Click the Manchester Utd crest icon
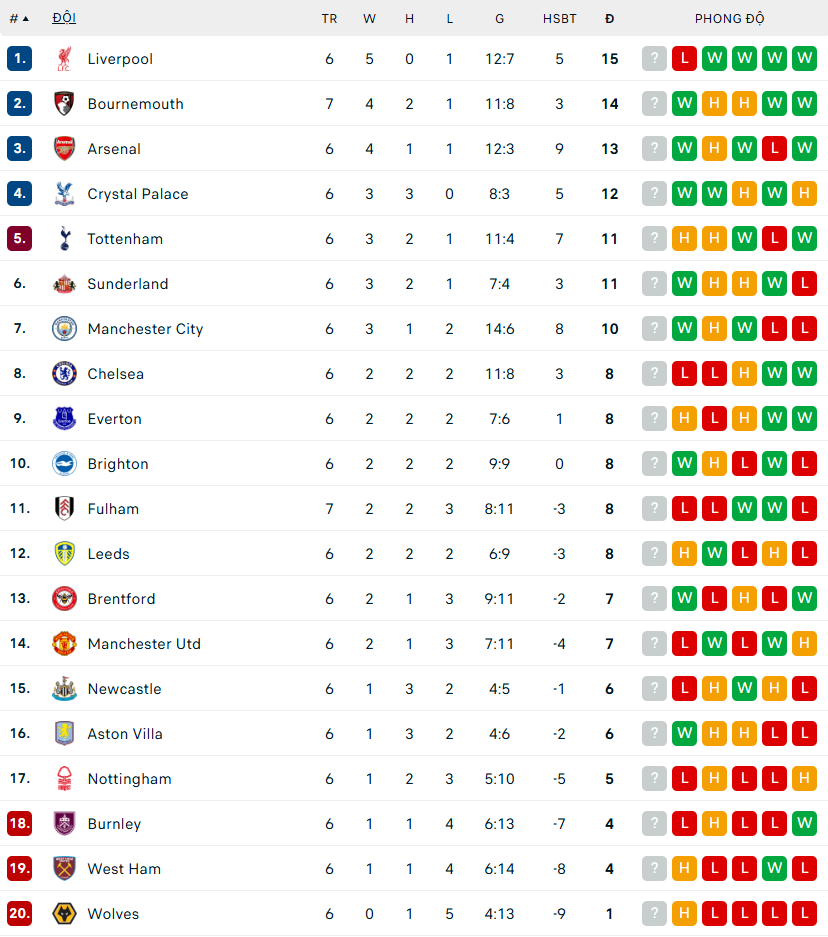The height and width of the screenshot is (937, 828). click(64, 644)
